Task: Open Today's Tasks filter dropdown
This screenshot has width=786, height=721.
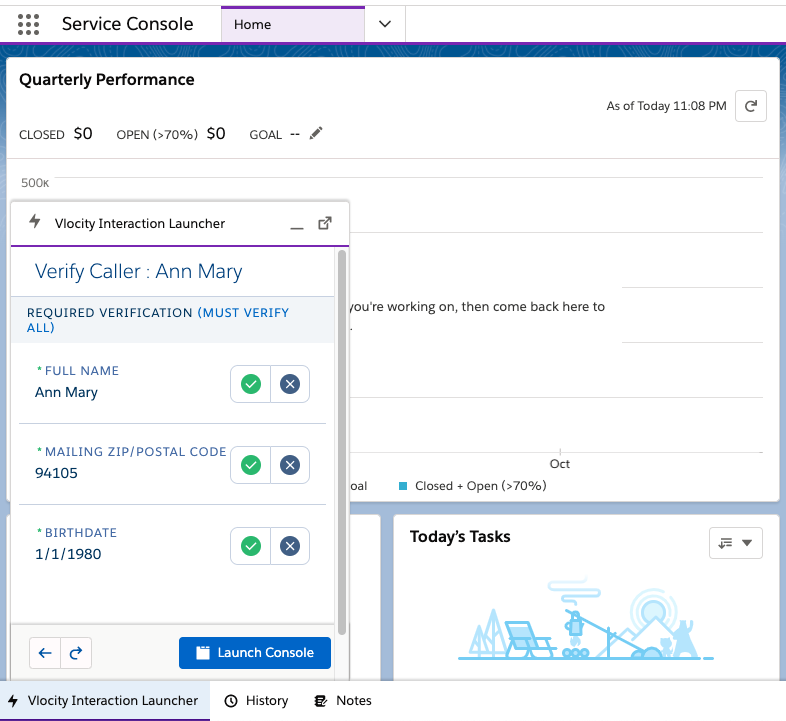Action: click(x=735, y=543)
